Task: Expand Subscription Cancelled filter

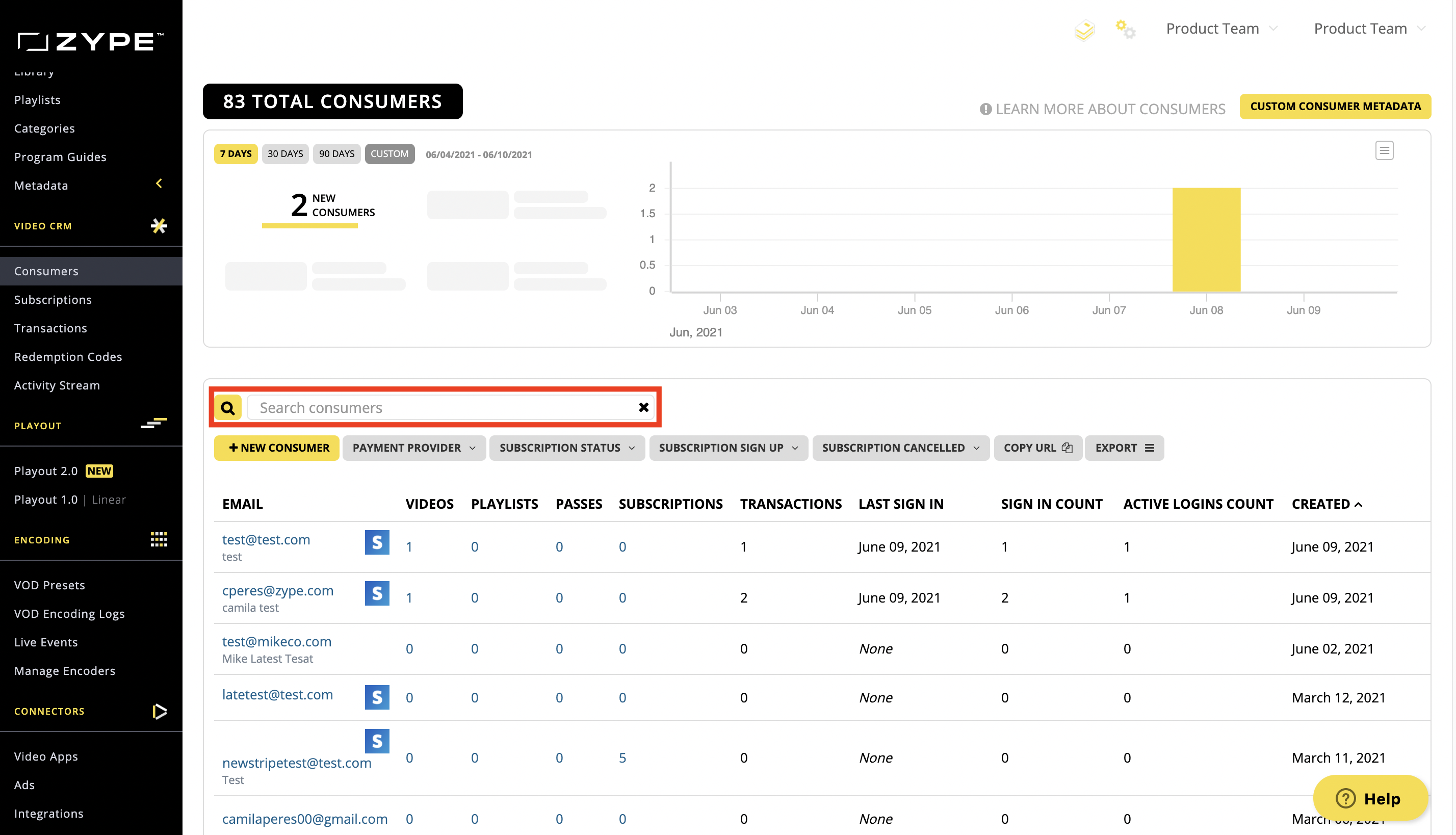Action: 901,448
